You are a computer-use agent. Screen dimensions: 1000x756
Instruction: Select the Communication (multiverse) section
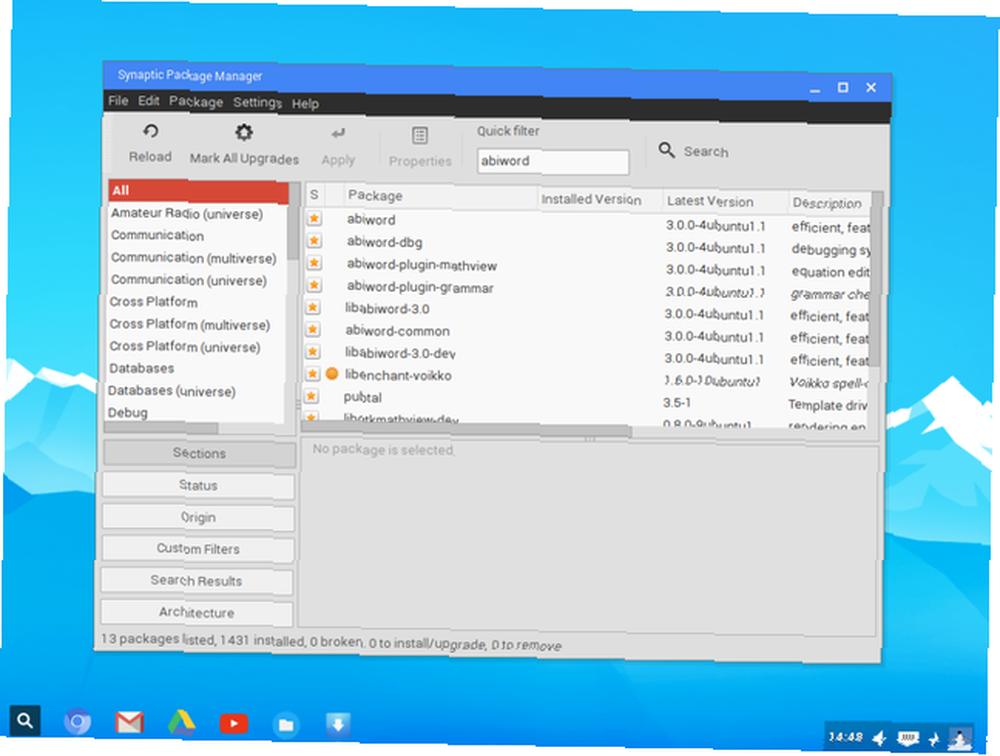(194, 258)
